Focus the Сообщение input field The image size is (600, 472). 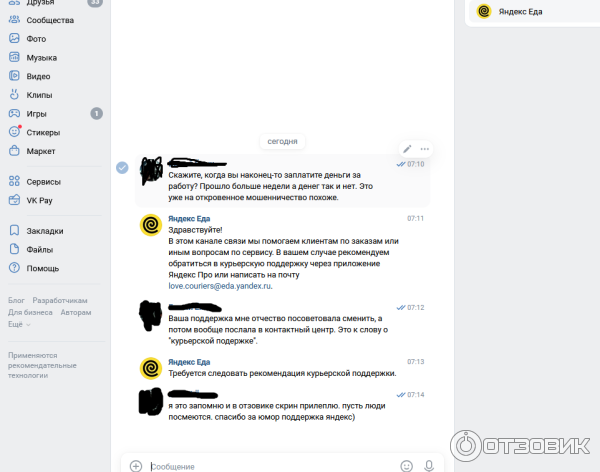pyautogui.click(x=272, y=466)
